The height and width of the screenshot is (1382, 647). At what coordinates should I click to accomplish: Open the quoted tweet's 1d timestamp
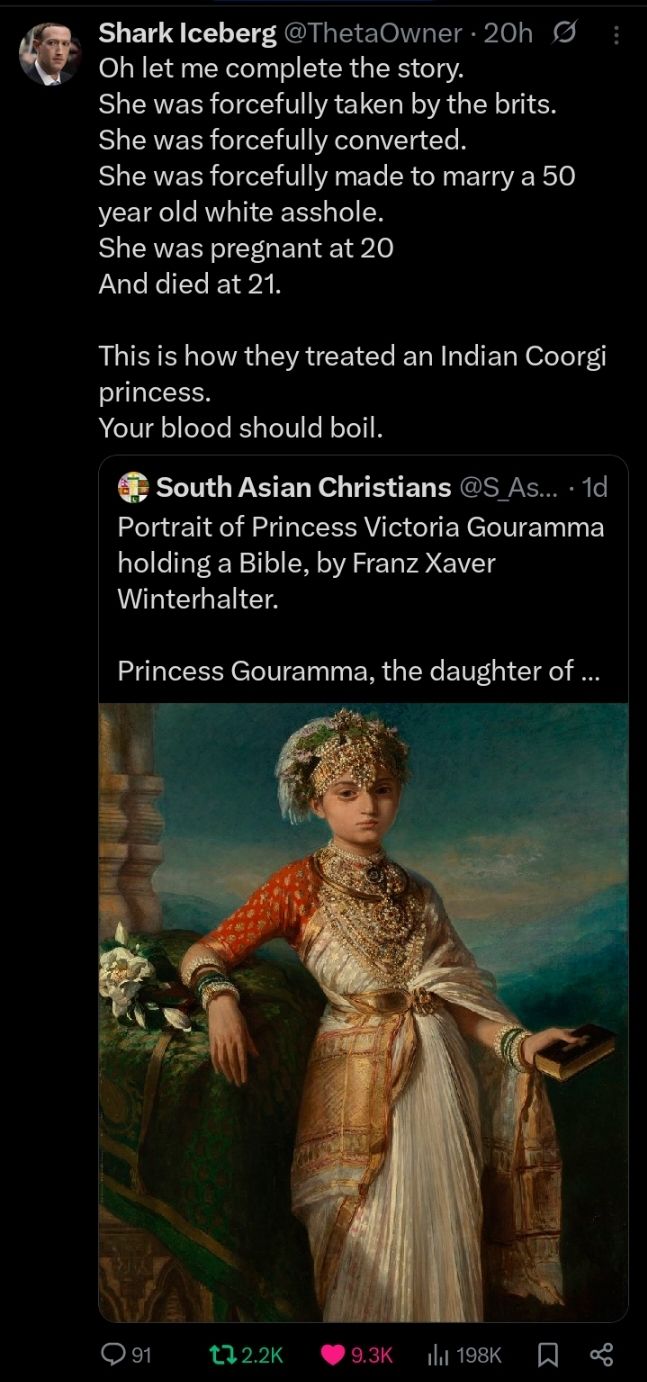pos(594,487)
